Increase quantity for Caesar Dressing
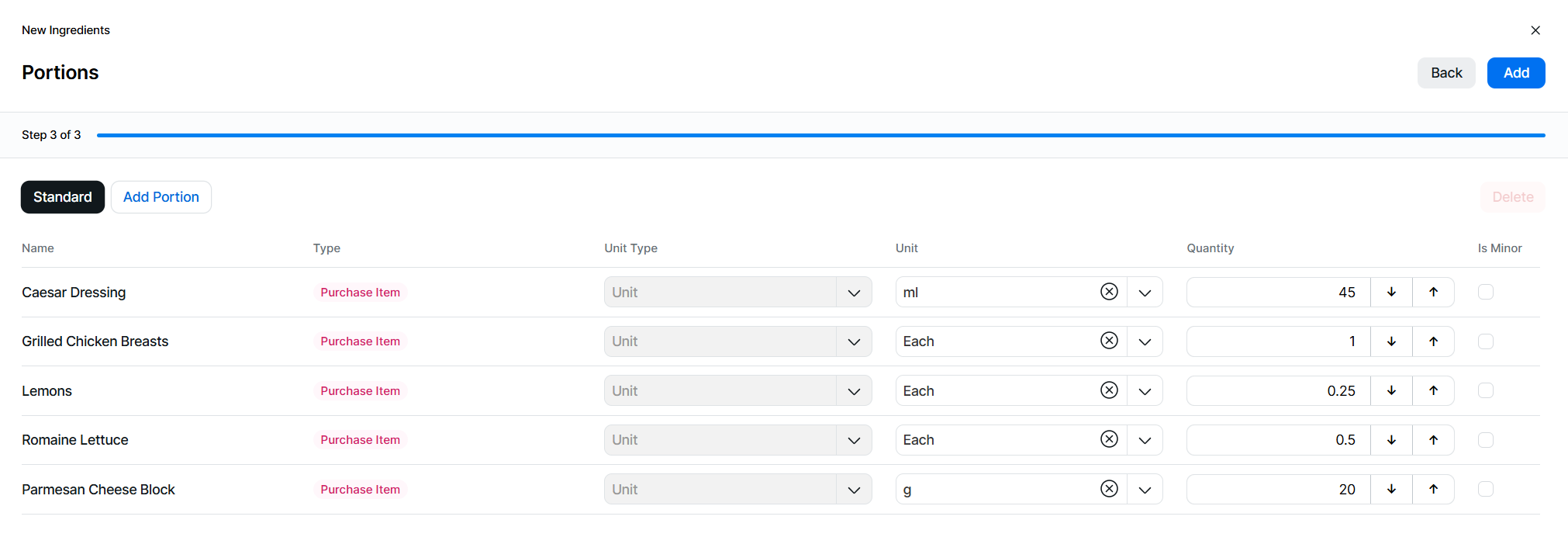1568x551 pixels. click(1433, 292)
